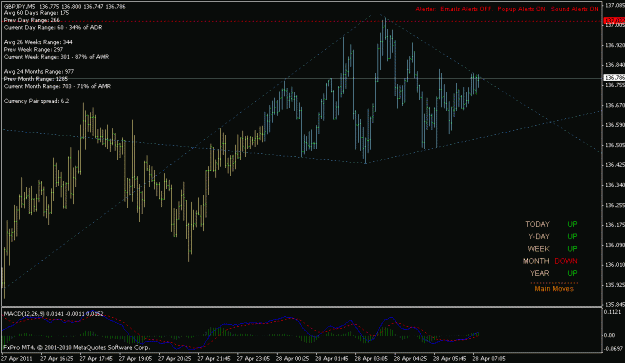Click the 136.425 price axis value
This screenshot has width=625, height=363.
pyautogui.click(x=615, y=165)
